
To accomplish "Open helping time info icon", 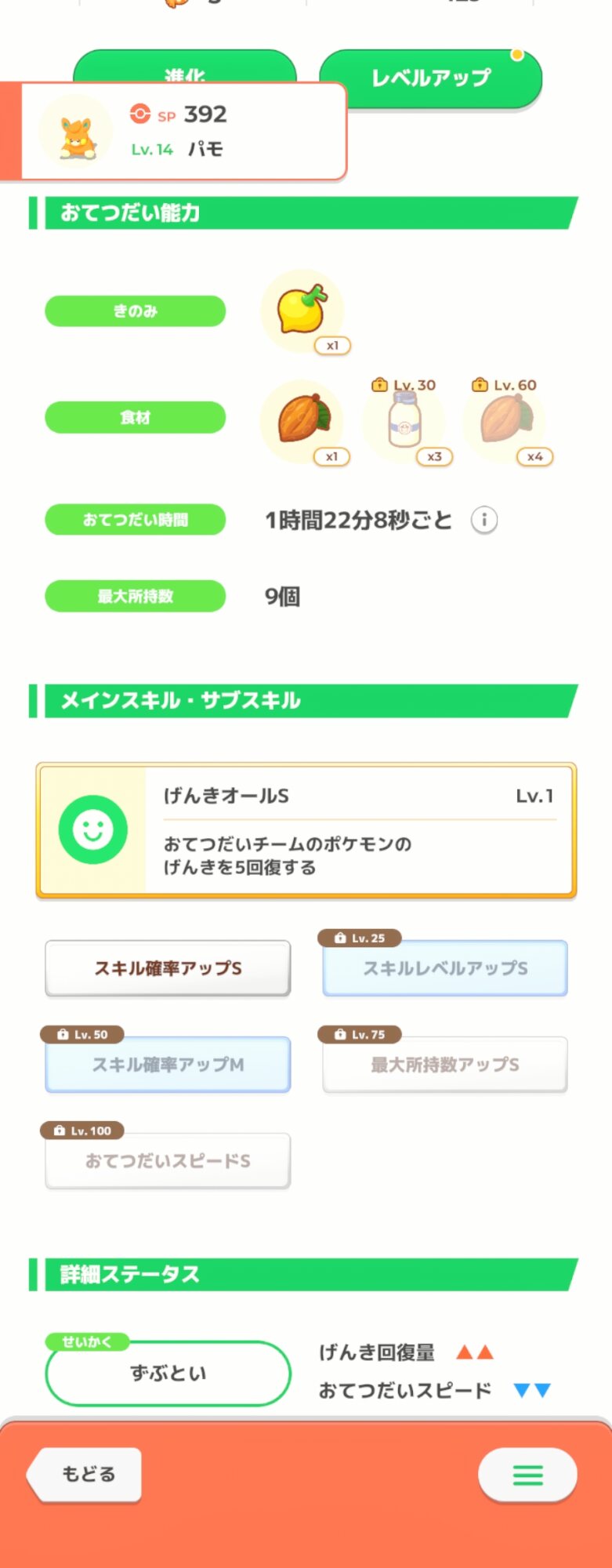I will [x=484, y=520].
